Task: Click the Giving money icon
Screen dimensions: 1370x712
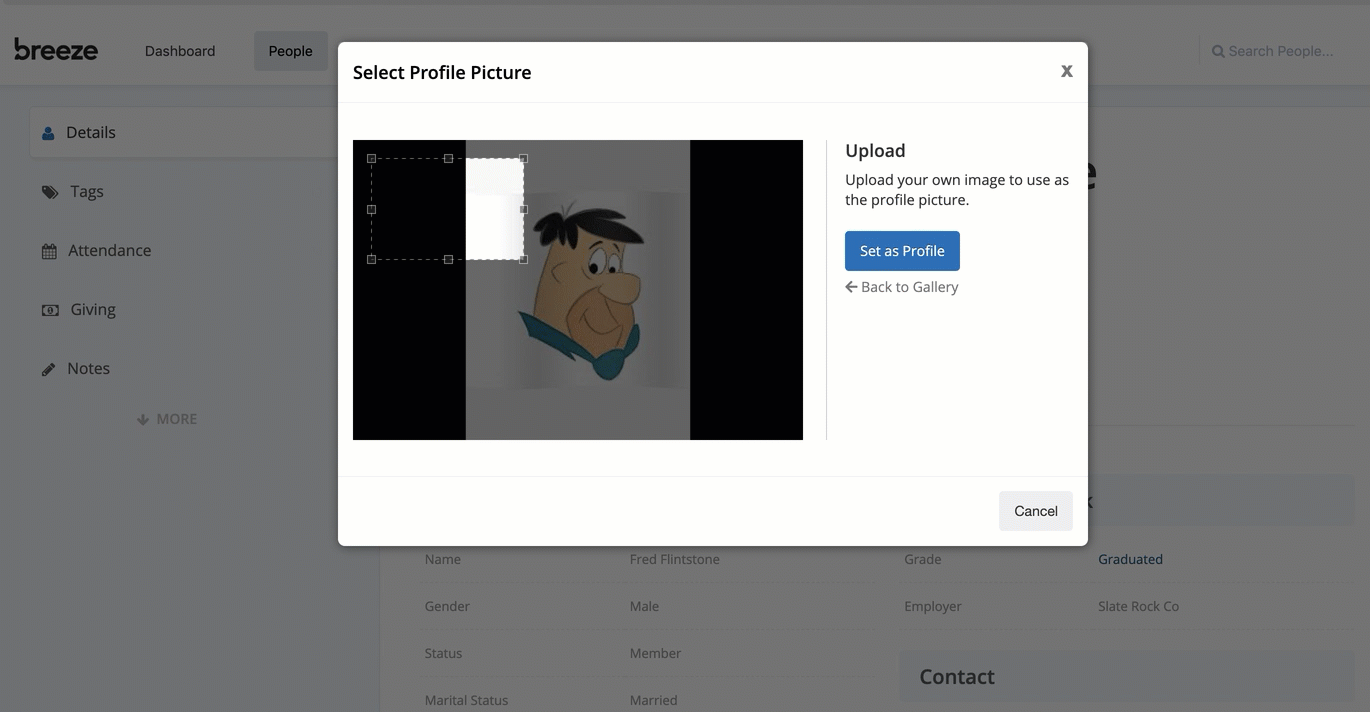Action: pyautogui.click(x=50, y=310)
